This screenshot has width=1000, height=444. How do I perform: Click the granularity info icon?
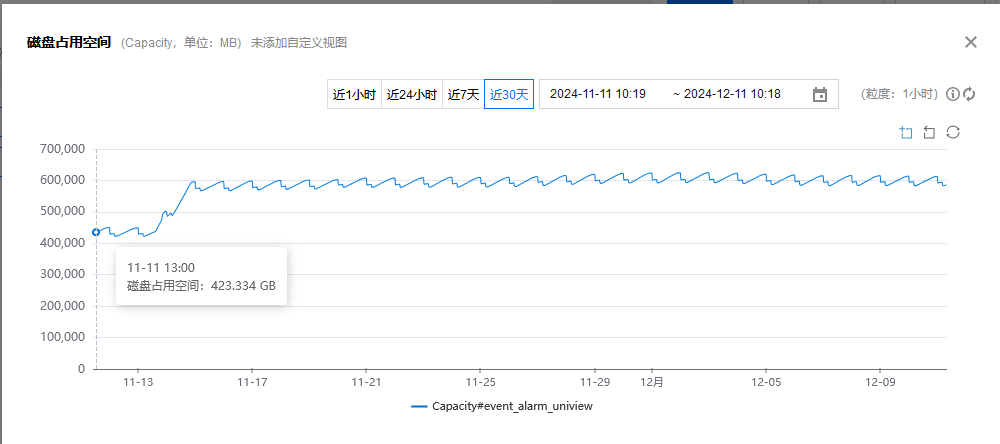[953, 94]
